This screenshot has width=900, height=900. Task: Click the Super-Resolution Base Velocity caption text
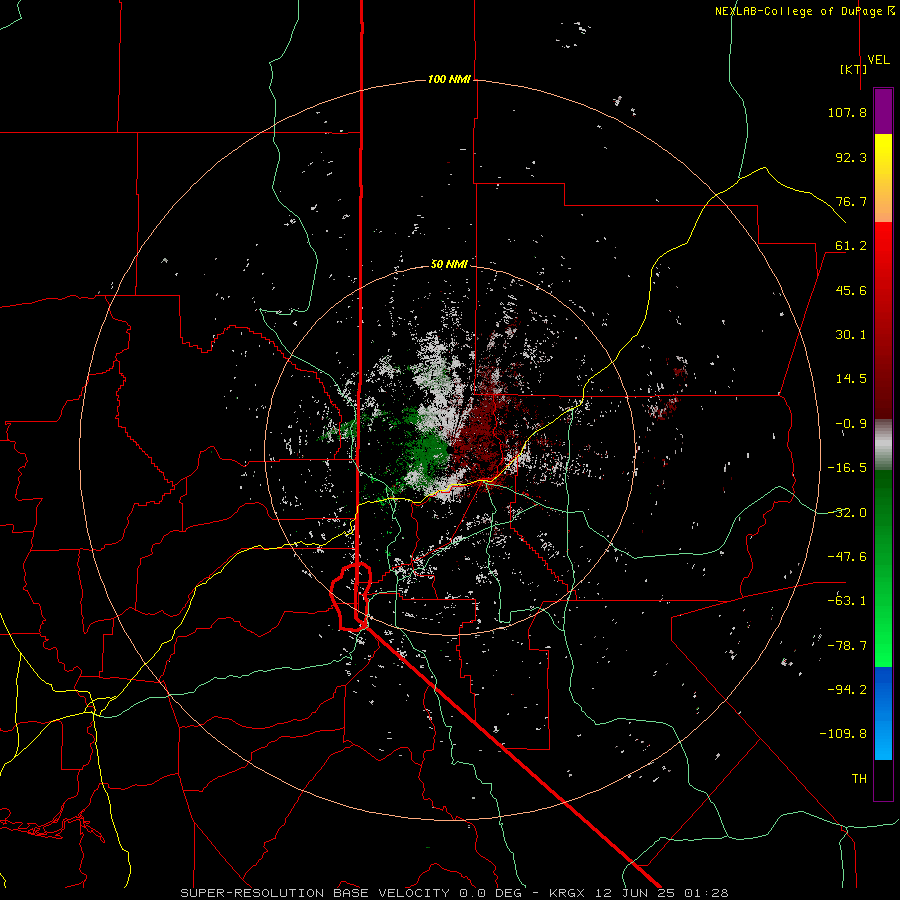pos(315,893)
